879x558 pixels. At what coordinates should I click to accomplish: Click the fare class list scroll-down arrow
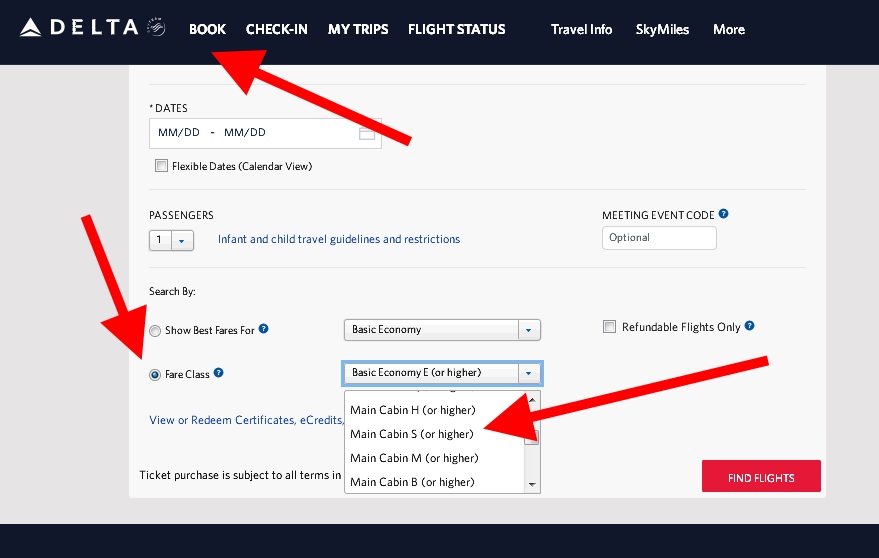click(x=532, y=484)
